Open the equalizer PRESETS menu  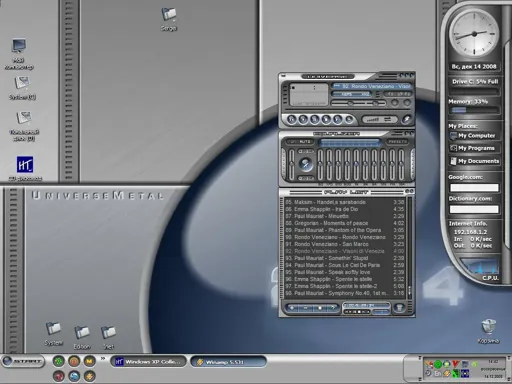(x=398, y=142)
